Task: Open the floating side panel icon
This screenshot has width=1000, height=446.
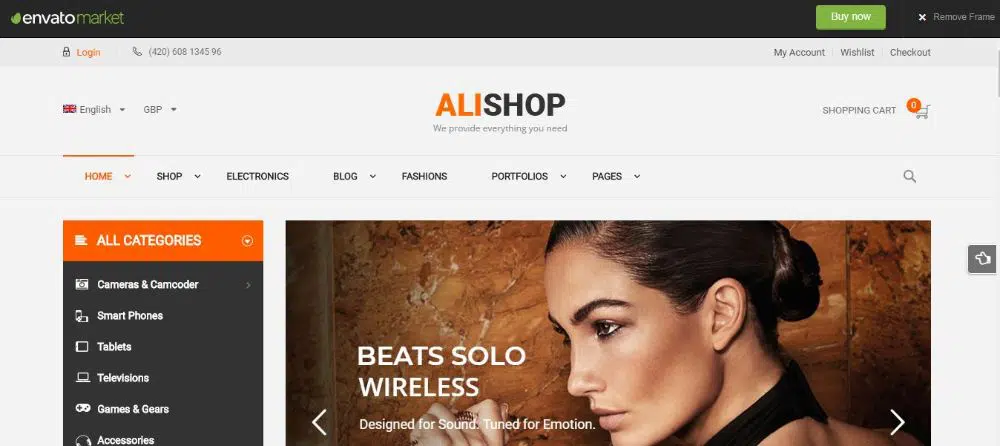Action: click(982, 258)
